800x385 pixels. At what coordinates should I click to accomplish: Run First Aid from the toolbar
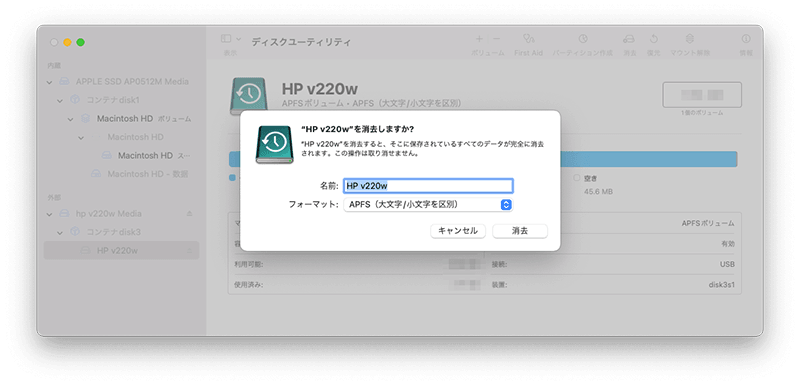point(528,39)
